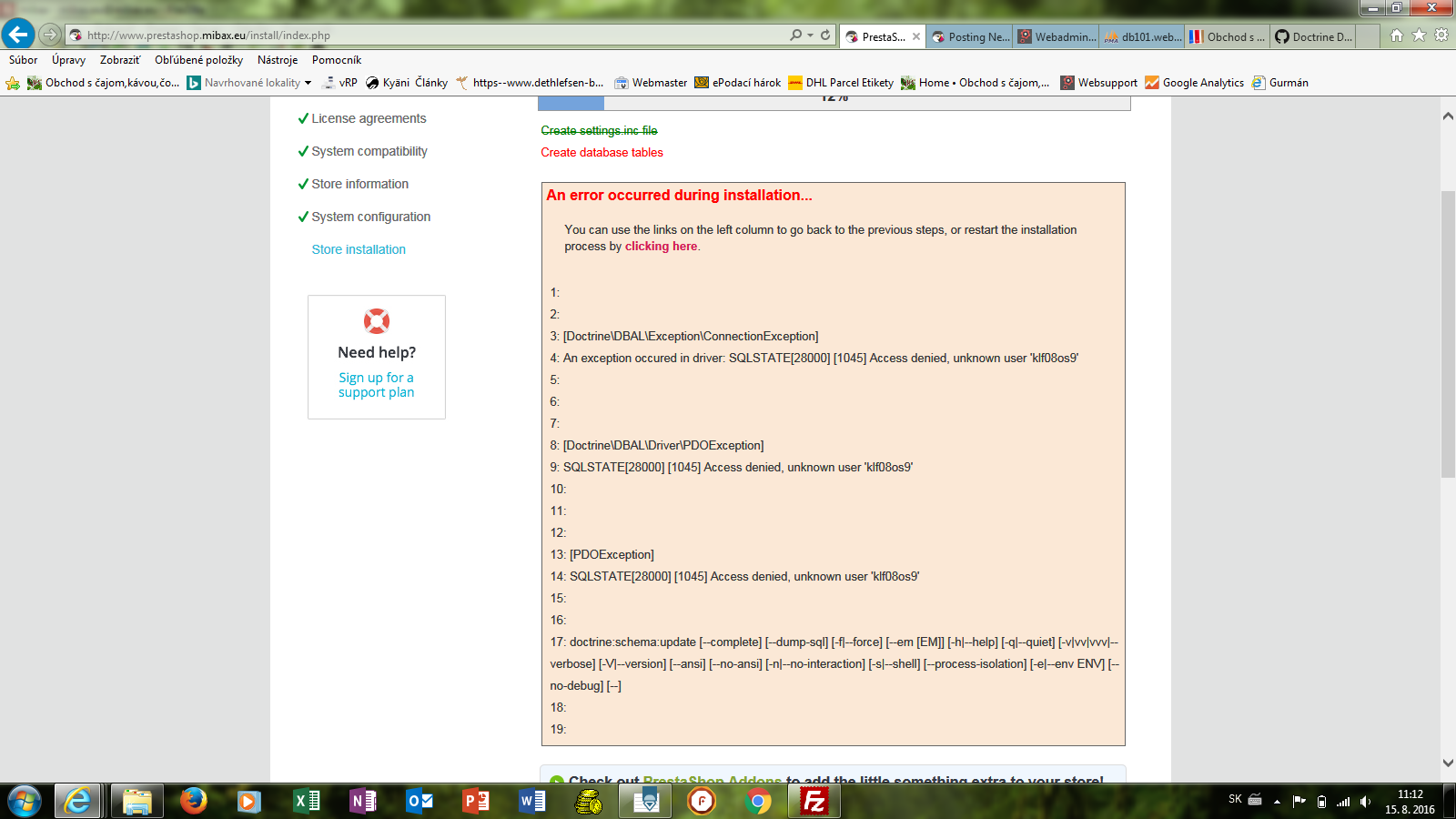Open Favorites star icon in browser toolbar
Screen dimensions: 1456x819
(1419, 35)
